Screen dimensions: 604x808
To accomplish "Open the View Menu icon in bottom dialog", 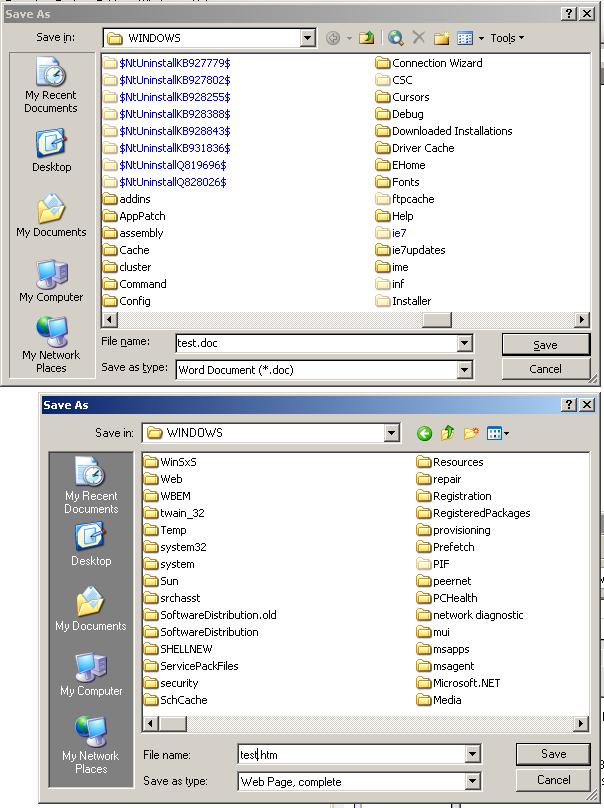I will pyautogui.click(x=497, y=433).
